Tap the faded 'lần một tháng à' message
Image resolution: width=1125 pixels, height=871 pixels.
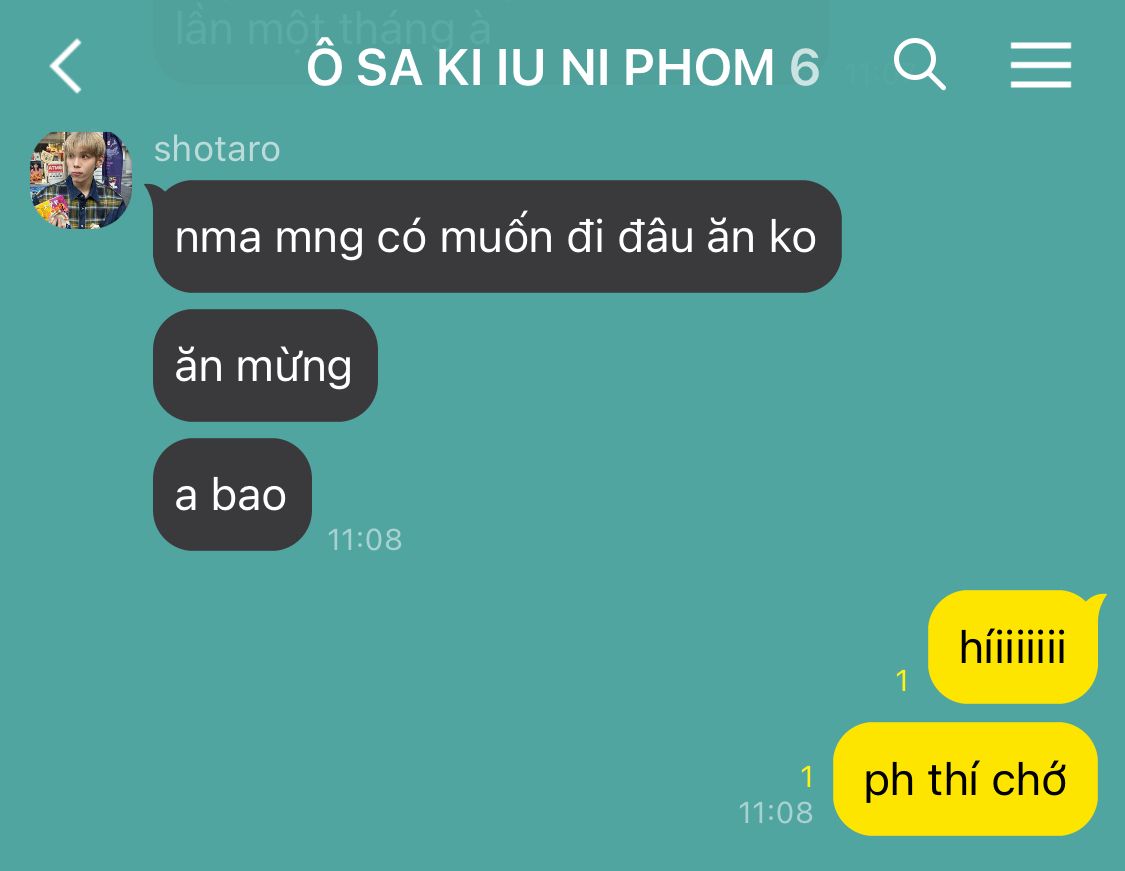tap(333, 29)
